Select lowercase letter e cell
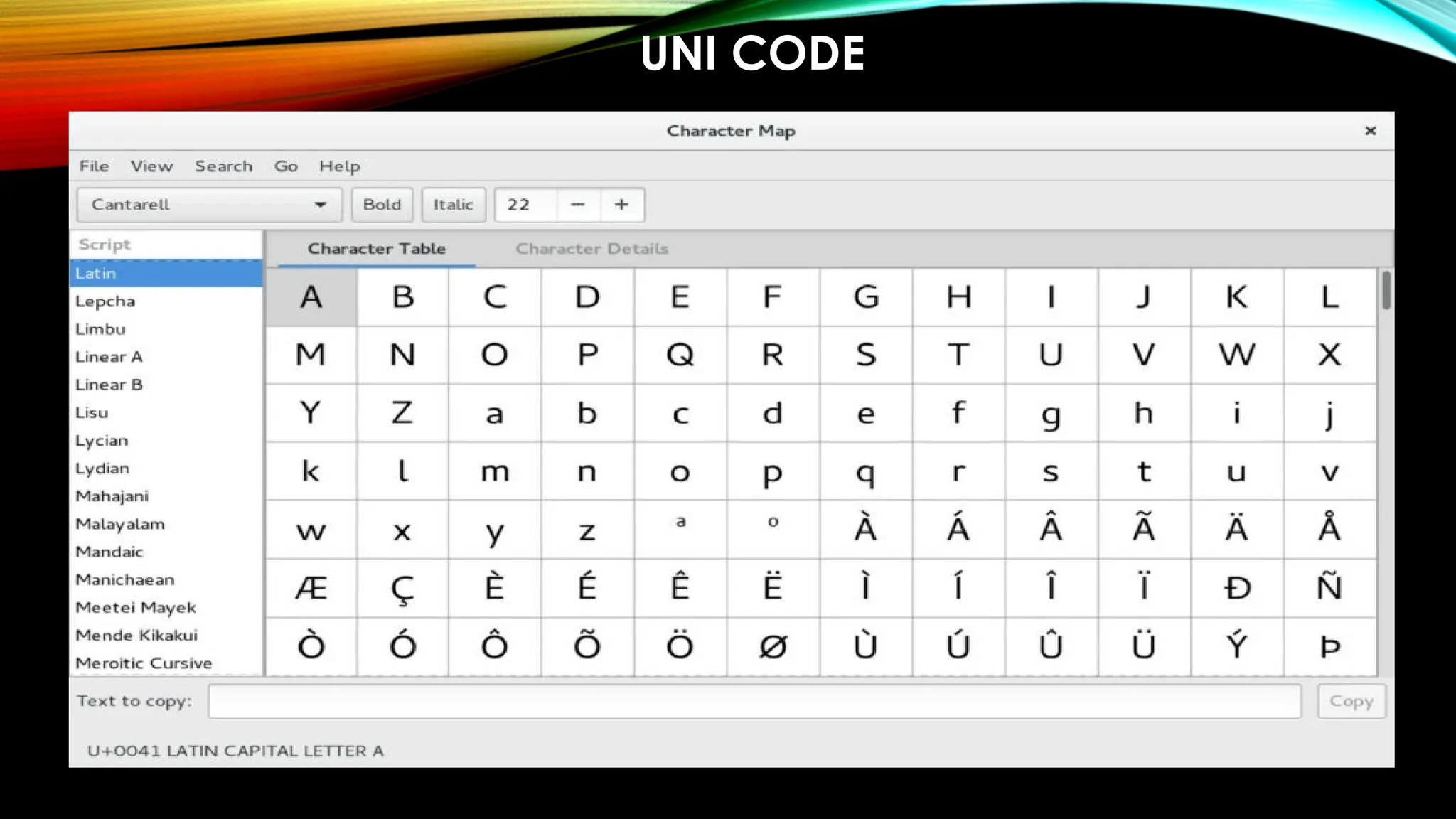 [x=866, y=413]
